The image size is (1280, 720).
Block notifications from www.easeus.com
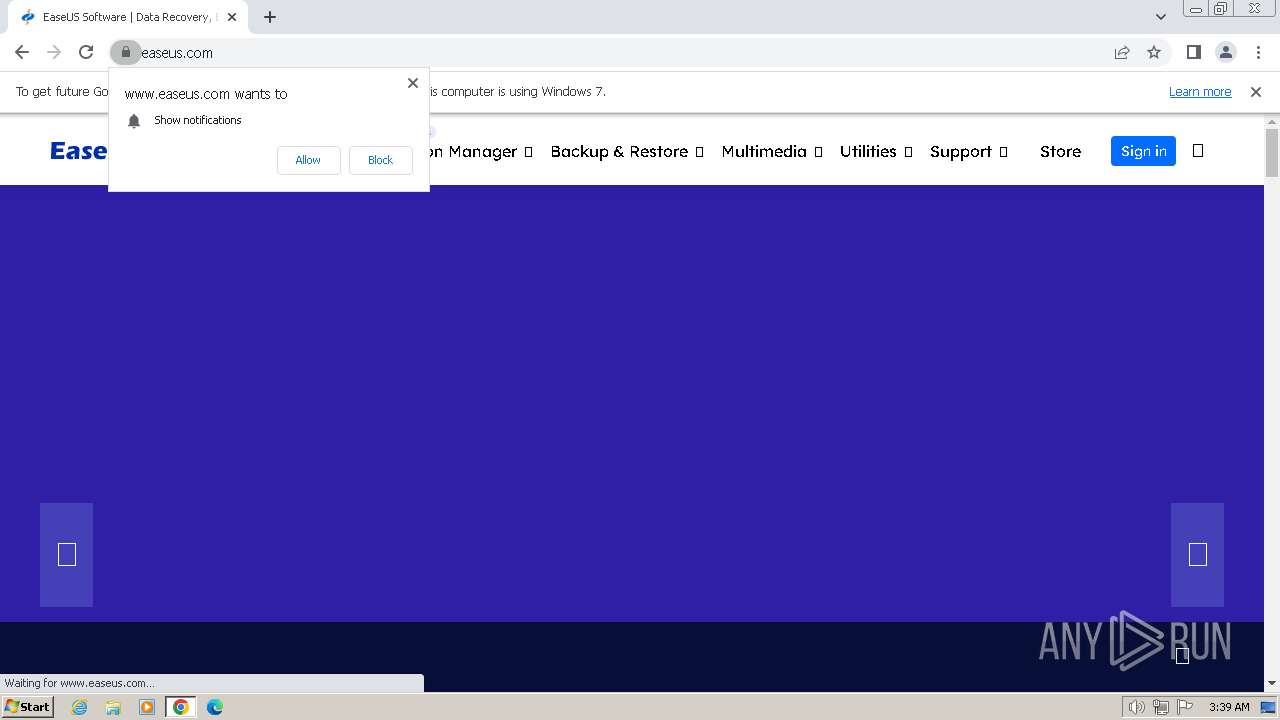click(x=380, y=160)
